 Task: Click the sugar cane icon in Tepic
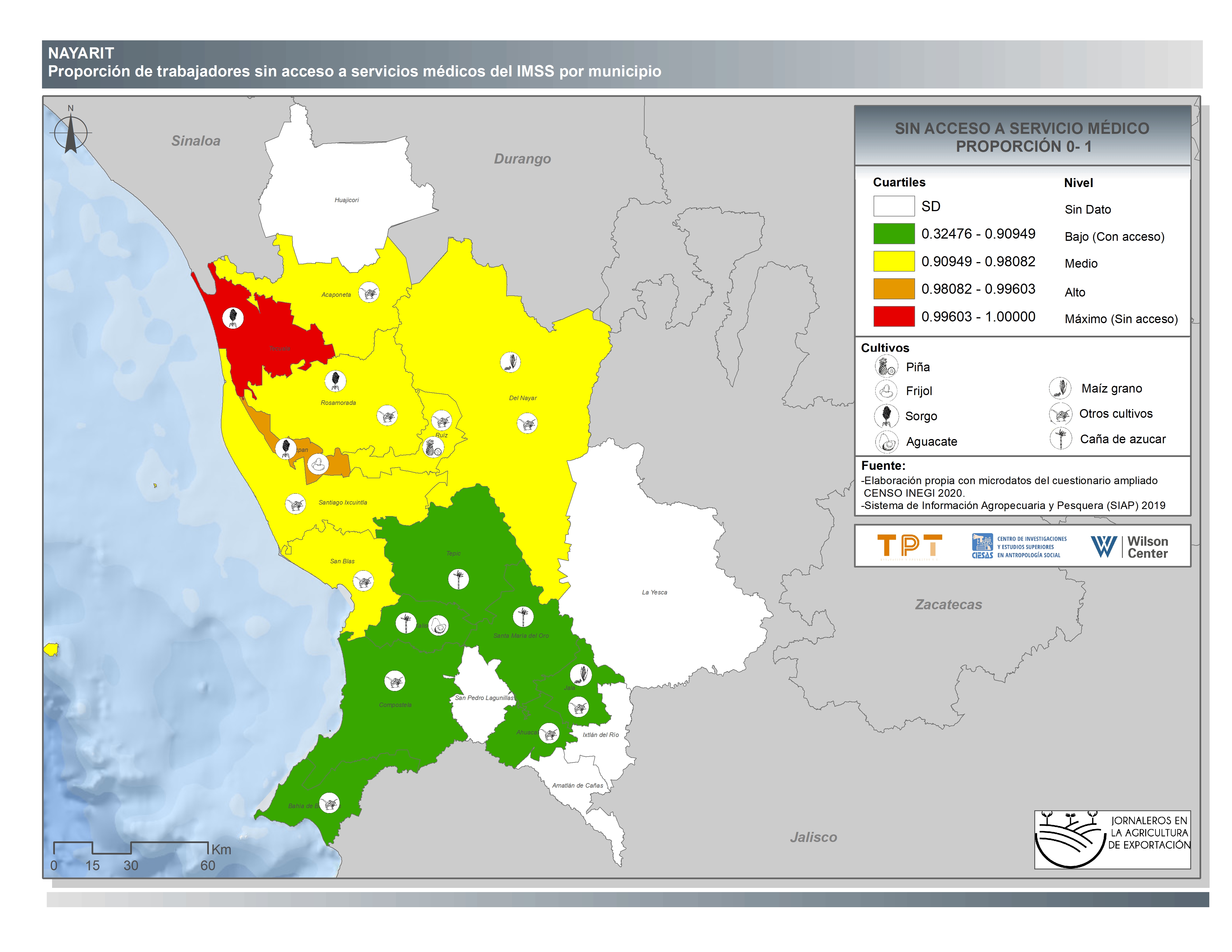[x=458, y=579]
